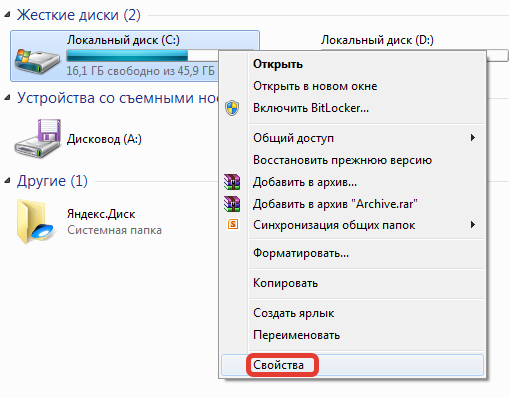Image resolution: width=509 pixels, height=398 pixels.
Task: Click the Локальный диск (D:) label
Action: click(377, 40)
